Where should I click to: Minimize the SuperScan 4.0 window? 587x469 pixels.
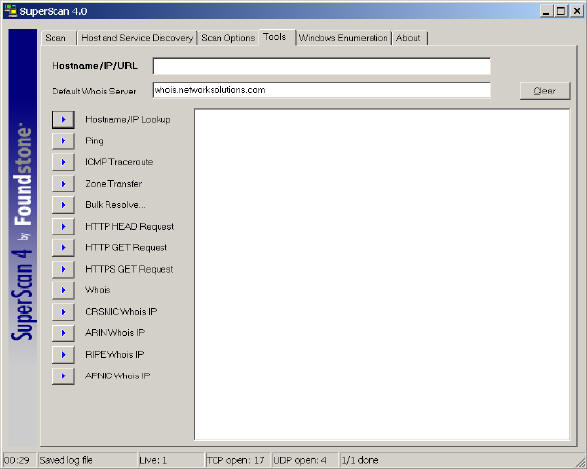547,11
